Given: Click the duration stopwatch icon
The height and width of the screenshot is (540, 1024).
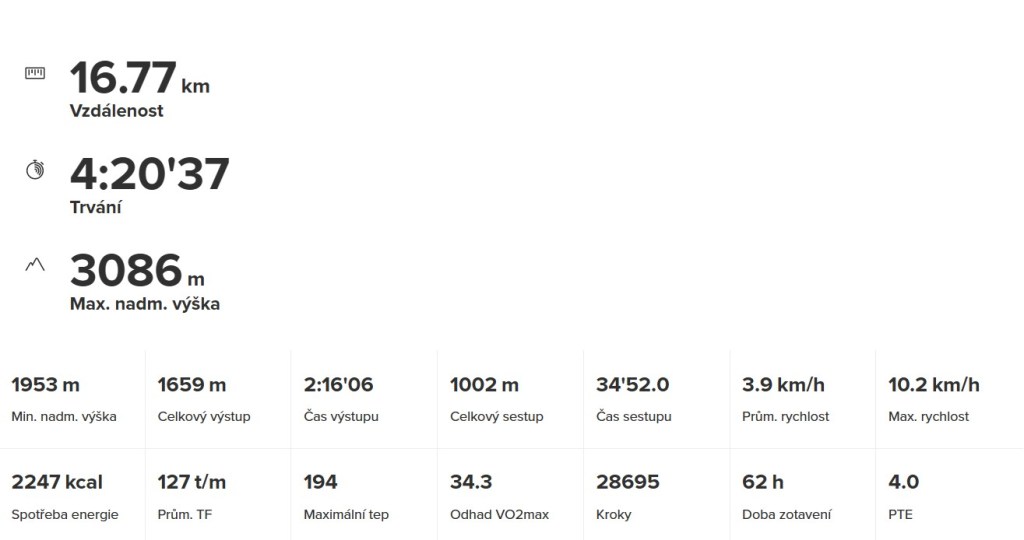Looking at the screenshot, I should point(35,170).
